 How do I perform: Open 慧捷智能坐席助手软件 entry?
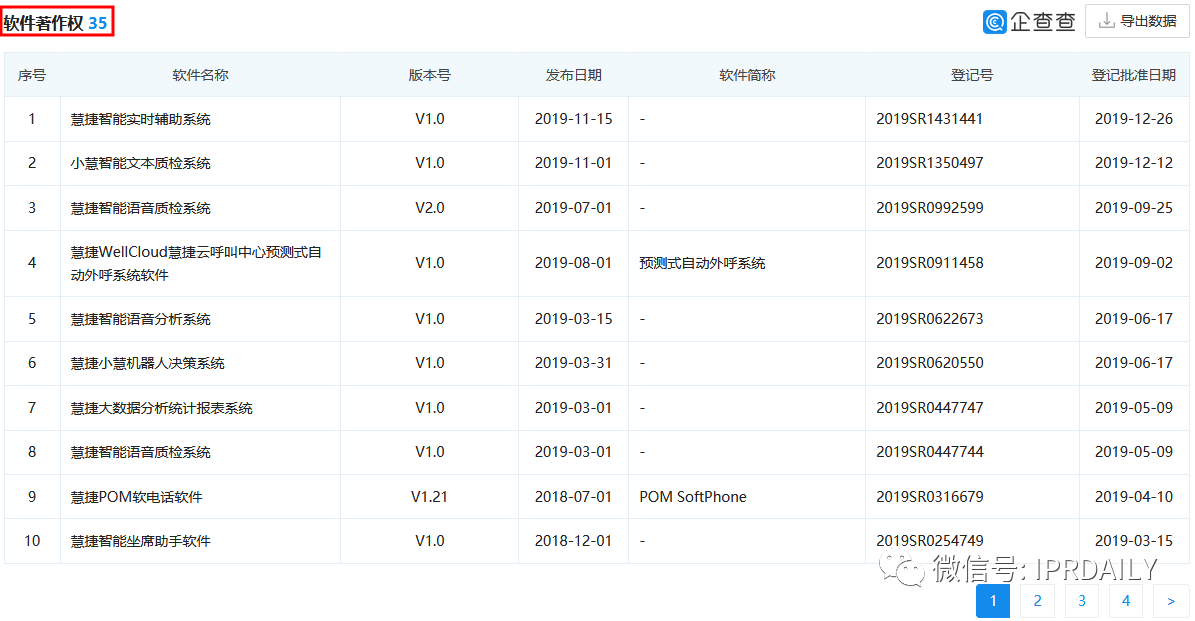click(141, 541)
